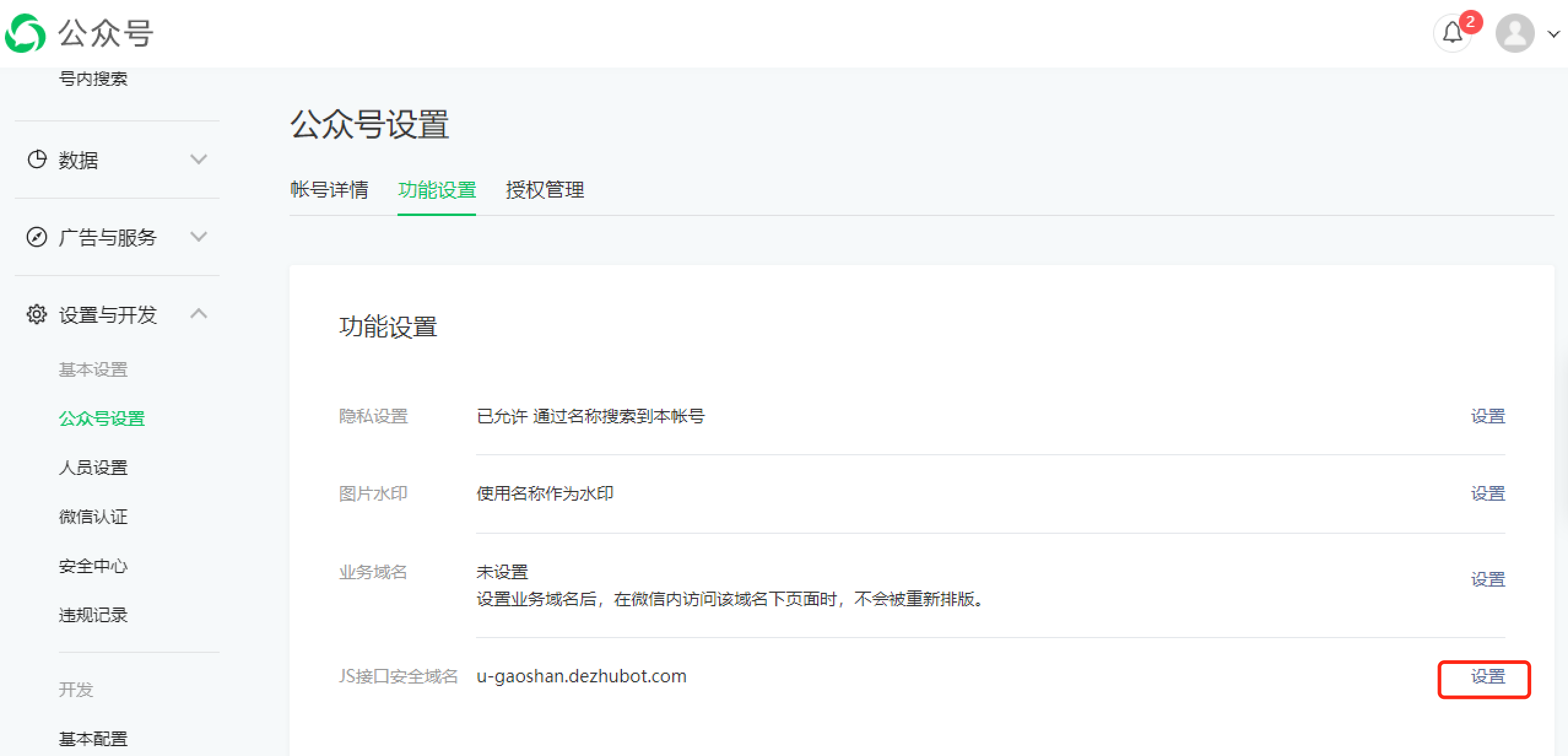Click the 设置与开发 gear icon
Screen dimensions: 1568x756
[x=37, y=314]
